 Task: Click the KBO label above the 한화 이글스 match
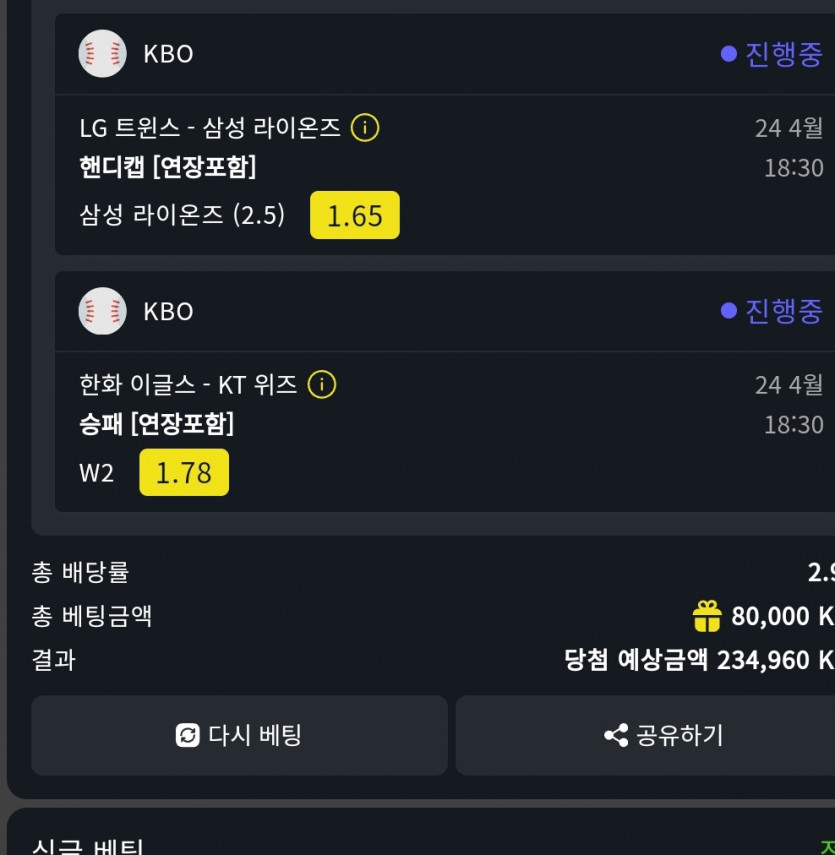[x=168, y=311]
